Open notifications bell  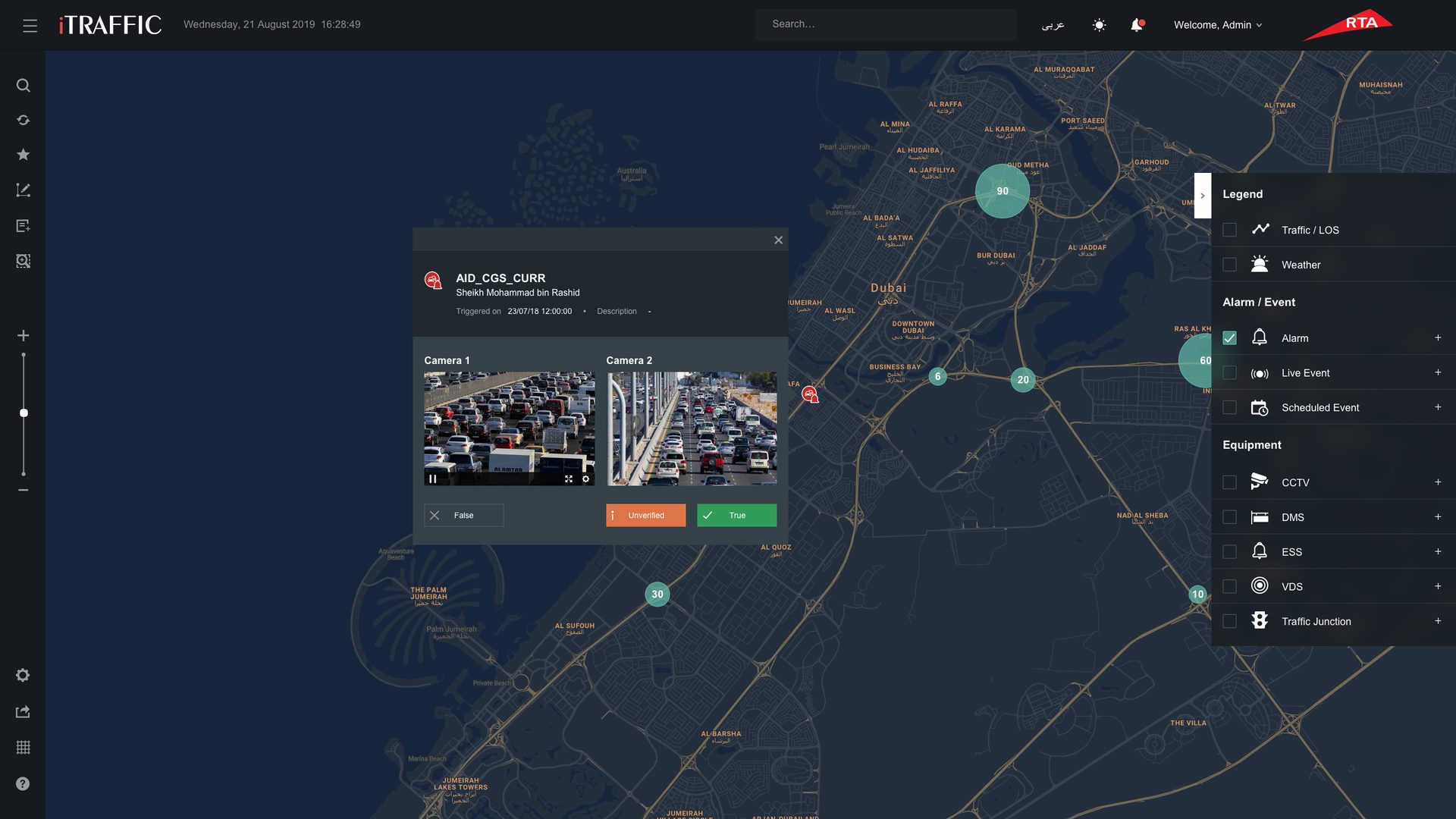pos(1137,25)
